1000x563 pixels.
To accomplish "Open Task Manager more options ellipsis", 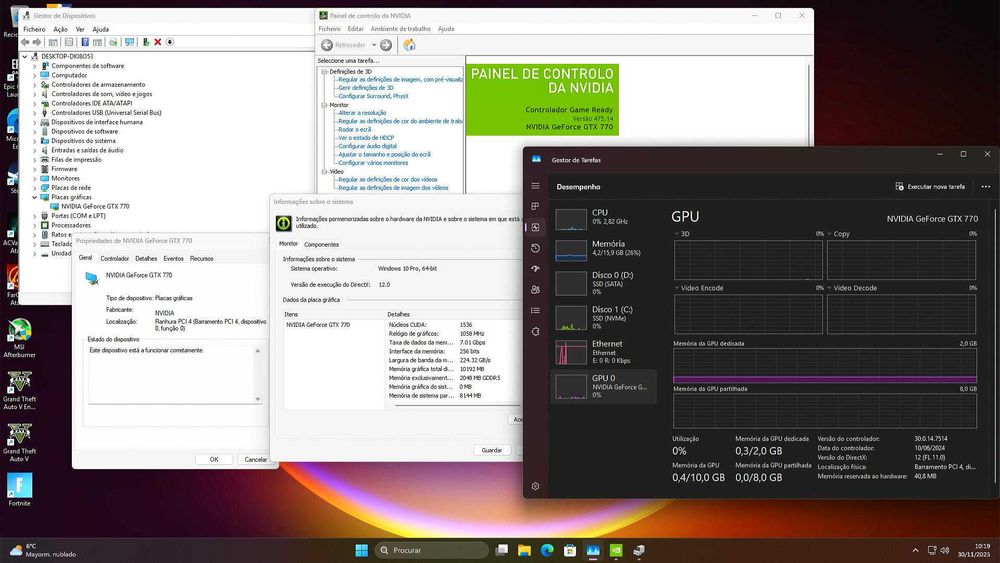I will 986,187.
